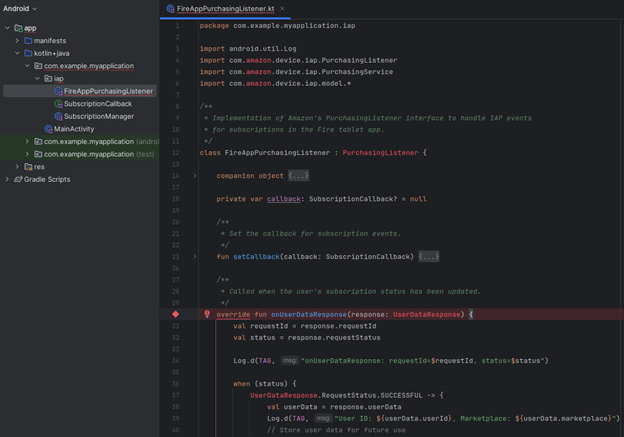
Task: Select manifests in project tree
Action: (50, 41)
